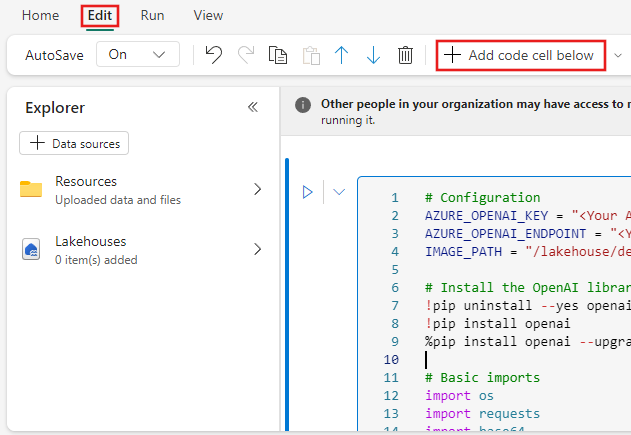Collapse the Explorer panel
The image size is (631, 435).
pyautogui.click(x=253, y=107)
